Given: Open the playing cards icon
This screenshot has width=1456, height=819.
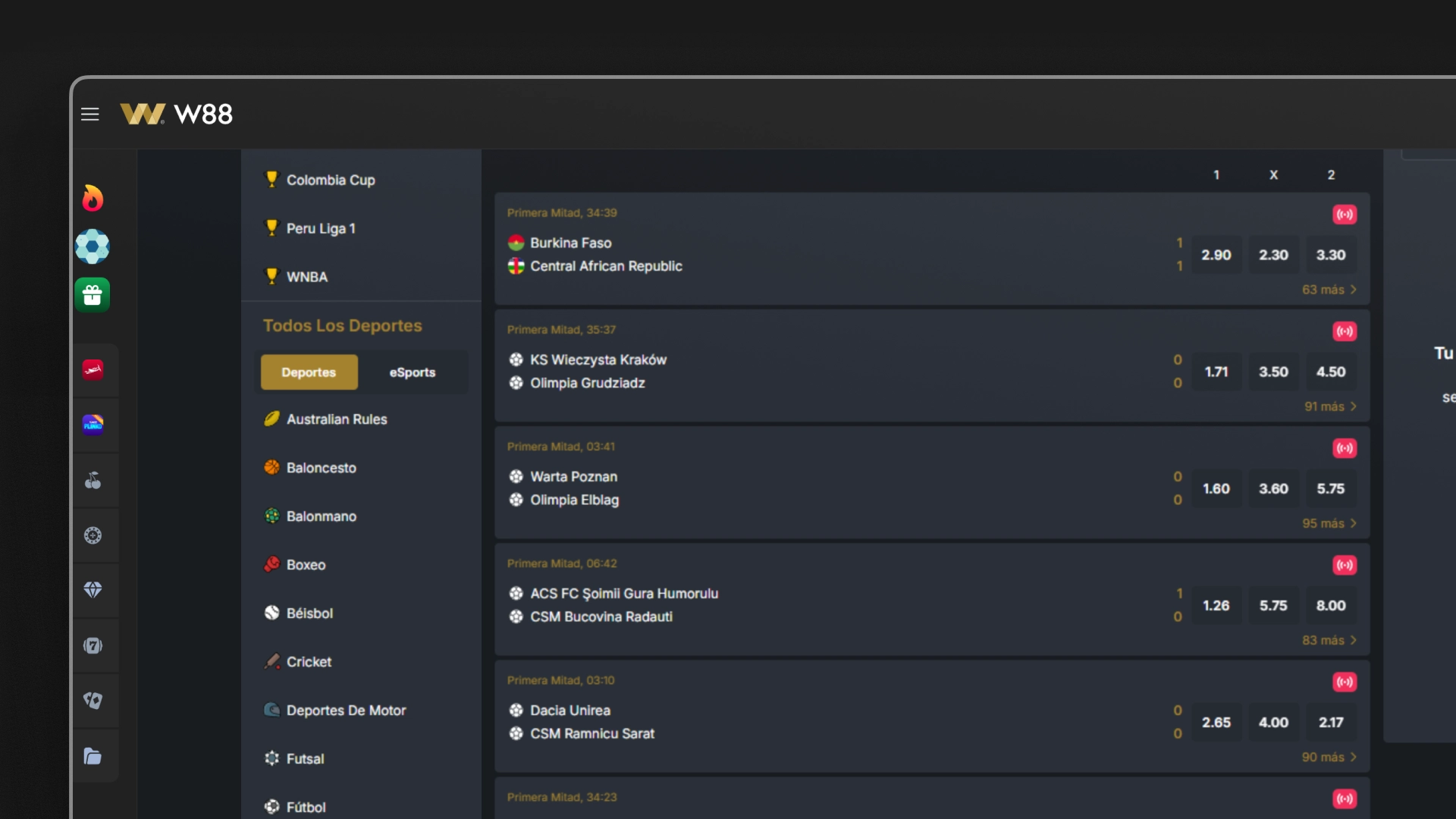Looking at the screenshot, I should pos(93,701).
